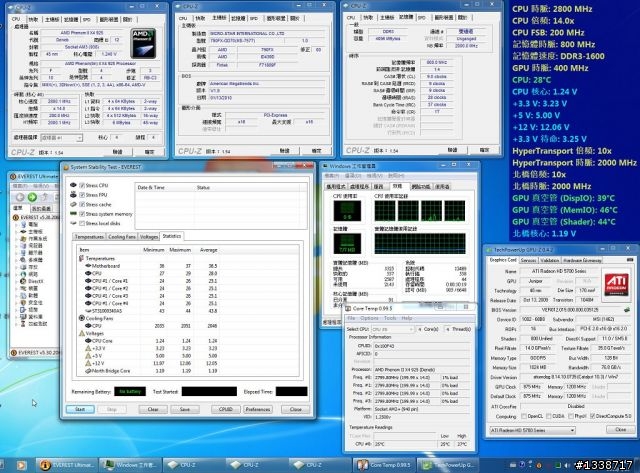The image size is (640, 473).
Task: Expand the first item under the EVEREST root
Action: click(17, 224)
